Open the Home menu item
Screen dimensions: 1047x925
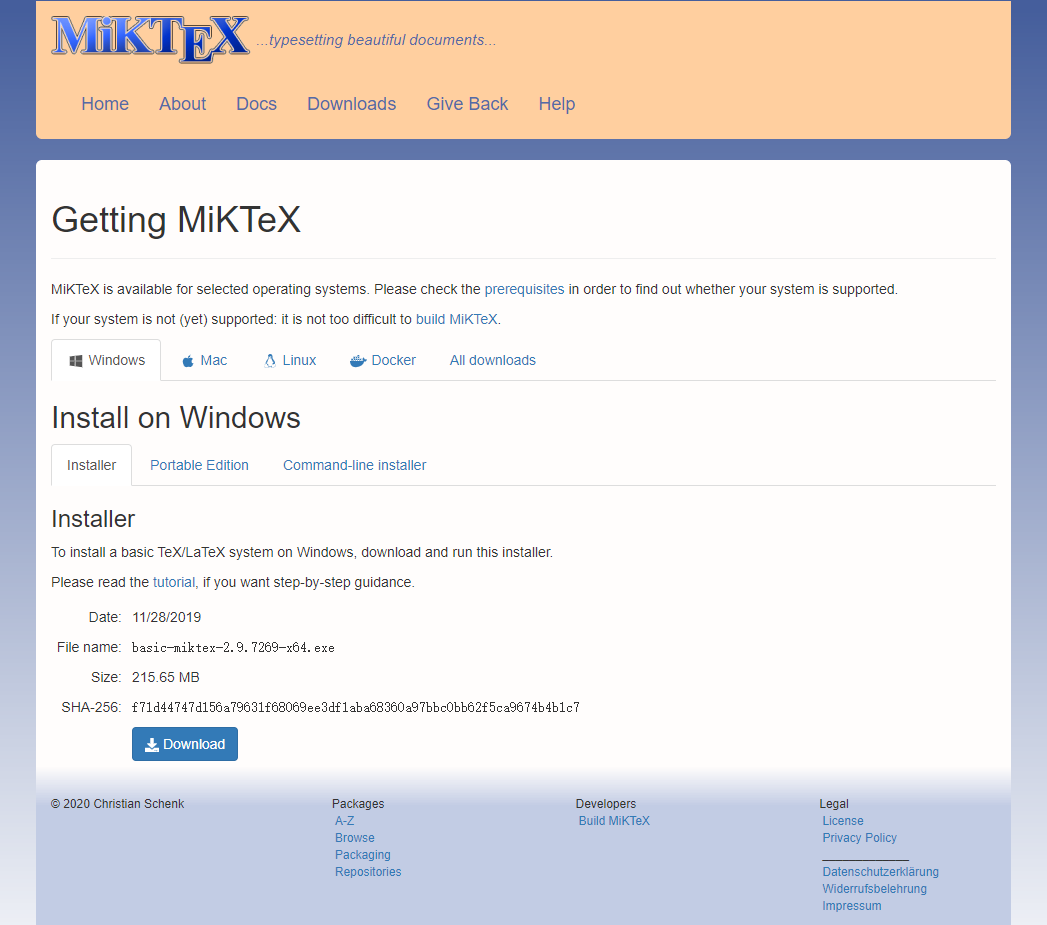click(105, 104)
